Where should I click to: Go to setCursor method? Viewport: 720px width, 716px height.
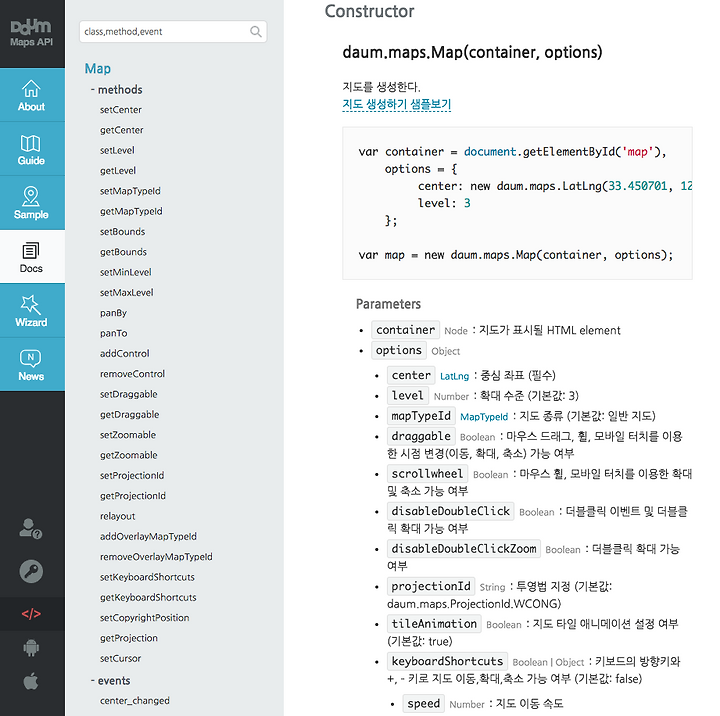(120, 658)
